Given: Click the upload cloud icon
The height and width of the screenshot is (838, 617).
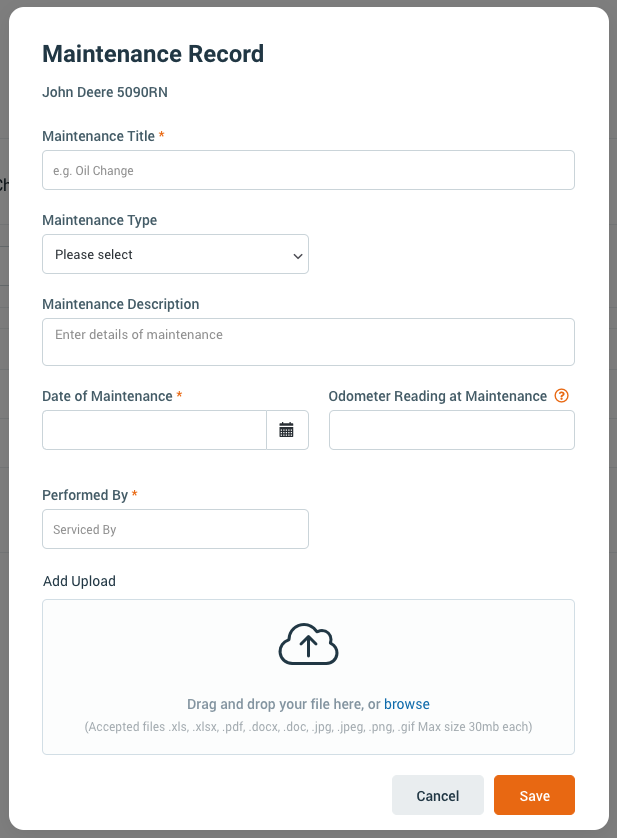Looking at the screenshot, I should [x=308, y=643].
